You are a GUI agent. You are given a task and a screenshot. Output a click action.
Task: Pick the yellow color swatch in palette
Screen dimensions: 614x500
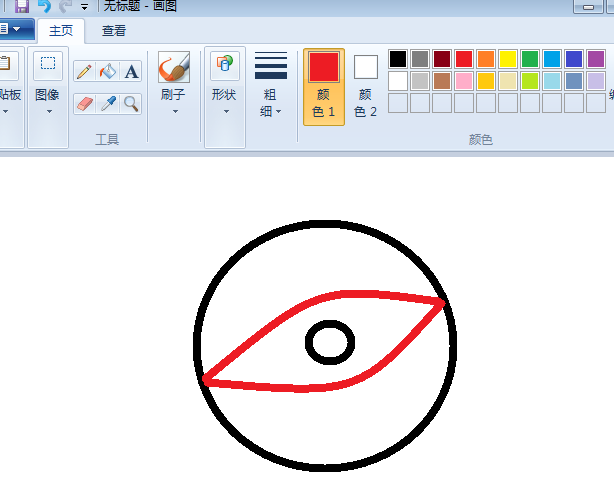(x=507, y=59)
